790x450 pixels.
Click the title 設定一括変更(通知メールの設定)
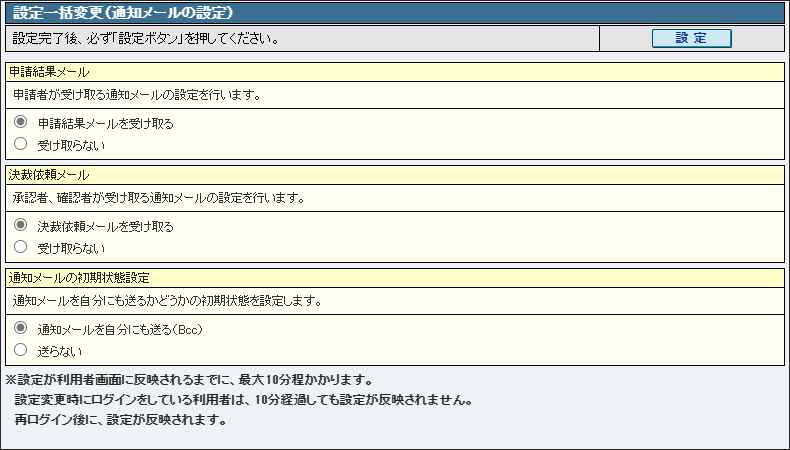[x=123, y=13]
